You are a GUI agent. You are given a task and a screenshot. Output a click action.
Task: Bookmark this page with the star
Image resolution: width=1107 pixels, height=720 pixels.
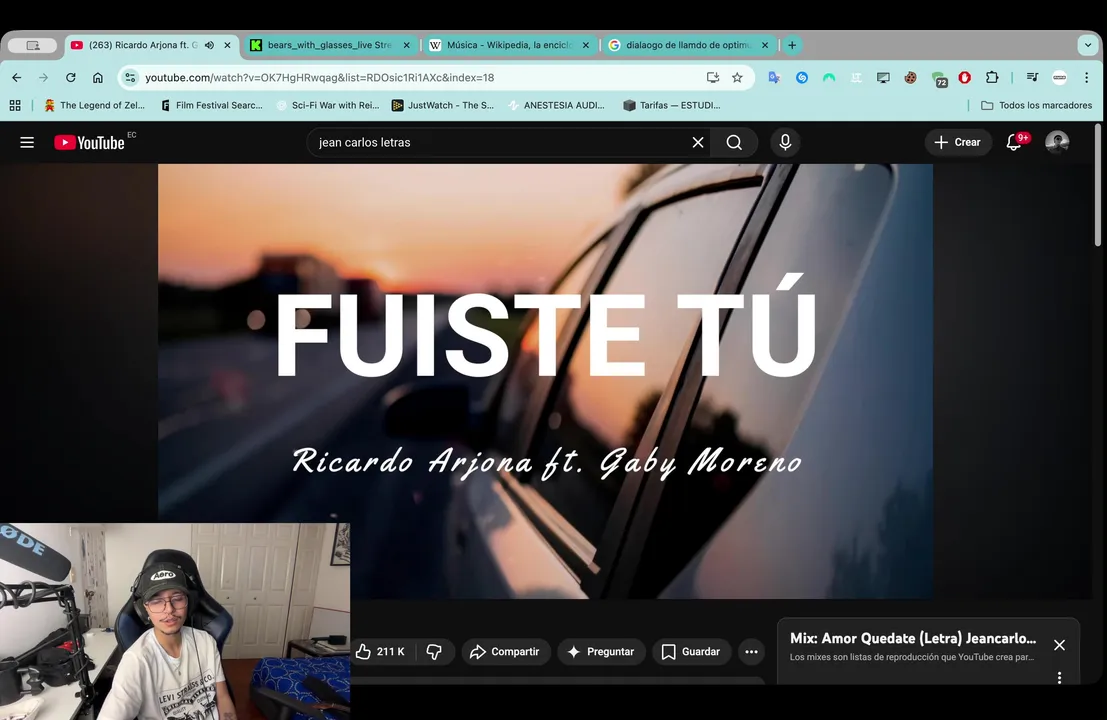[737, 78]
